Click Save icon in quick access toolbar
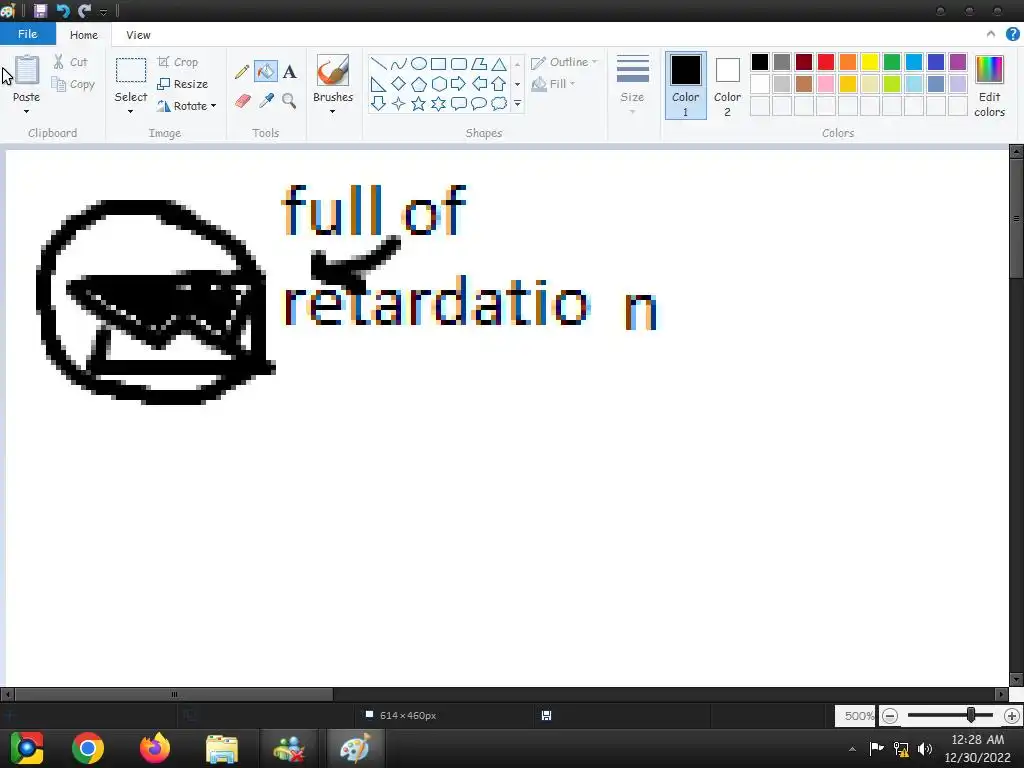 (40, 10)
